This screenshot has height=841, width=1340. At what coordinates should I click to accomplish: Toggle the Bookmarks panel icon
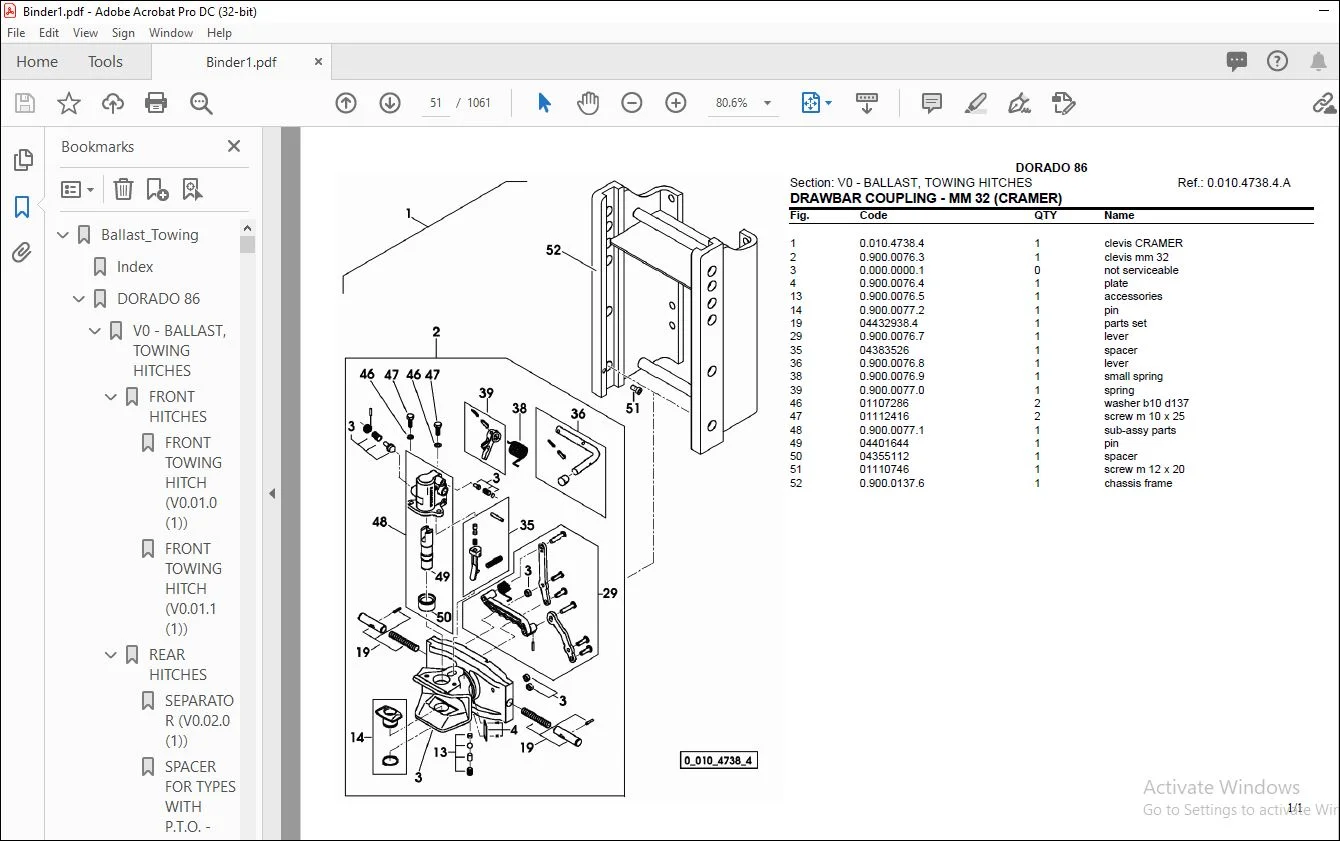22,207
